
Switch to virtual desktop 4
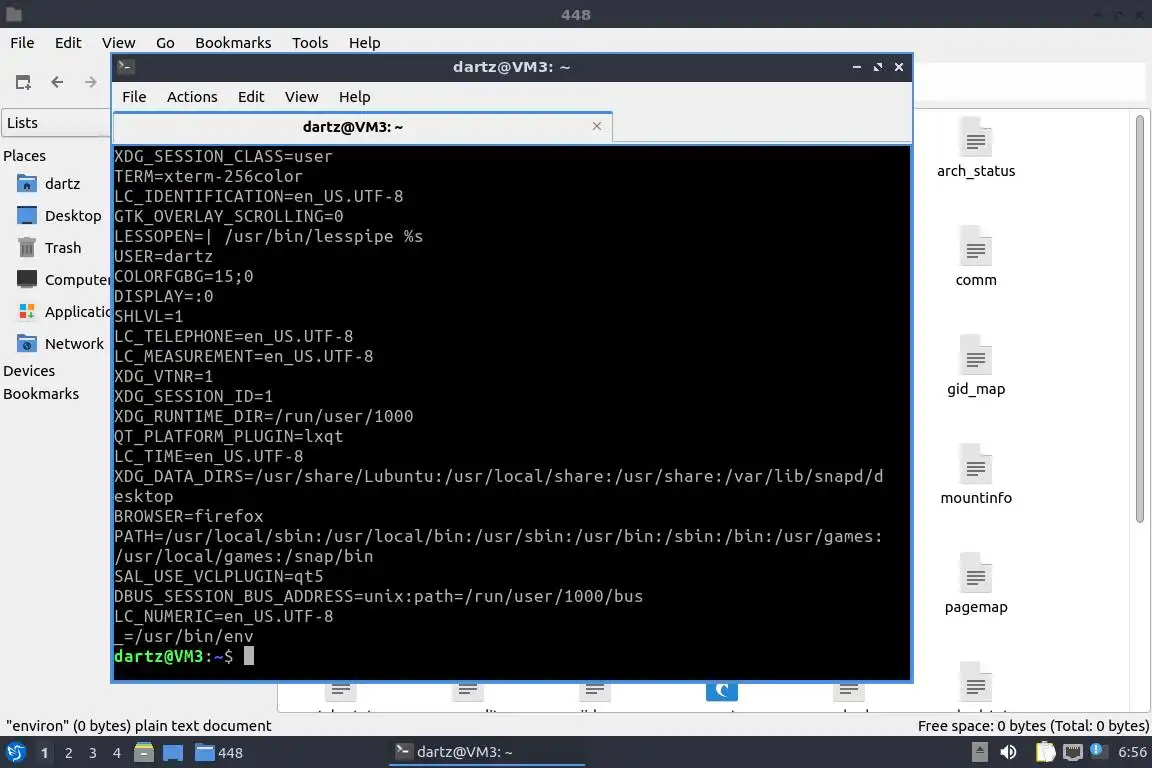point(117,753)
